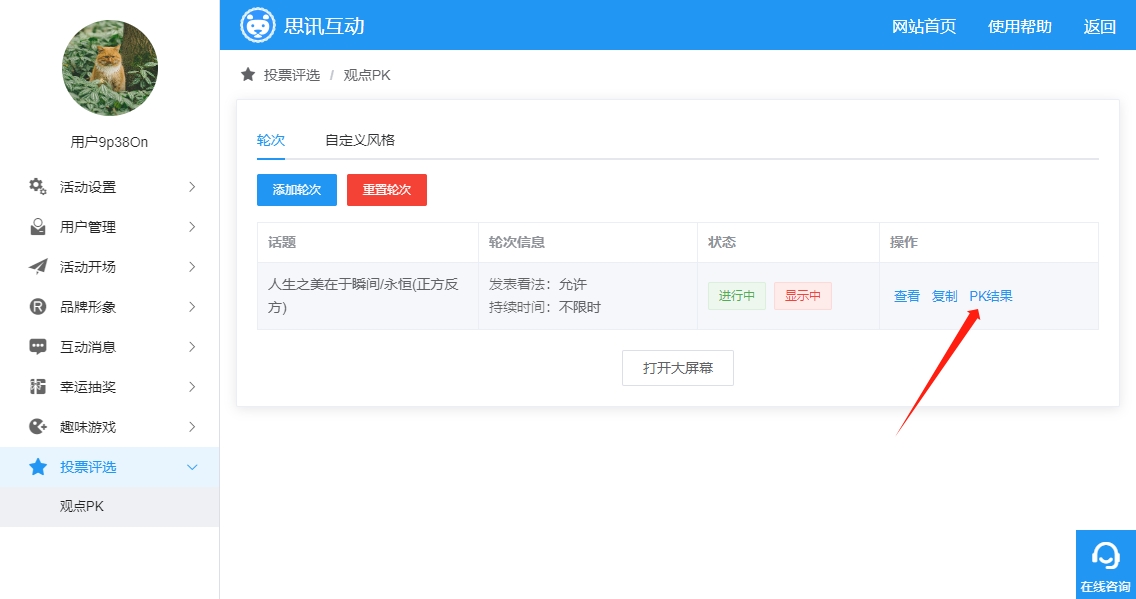Click 持续时间：不限时 text
The width and height of the screenshot is (1136, 599).
[545, 307]
